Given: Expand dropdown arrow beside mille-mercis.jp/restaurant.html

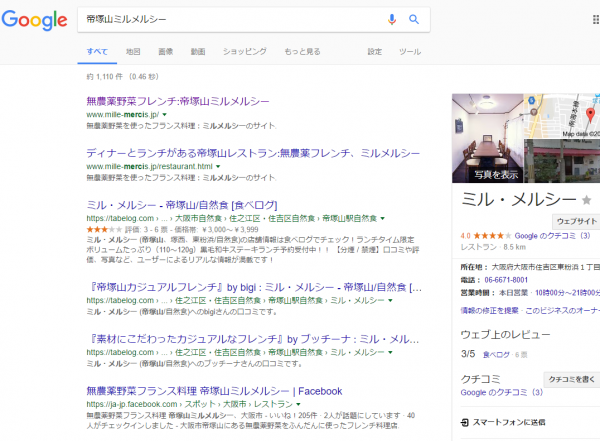Looking at the screenshot, I should pos(218,167).
